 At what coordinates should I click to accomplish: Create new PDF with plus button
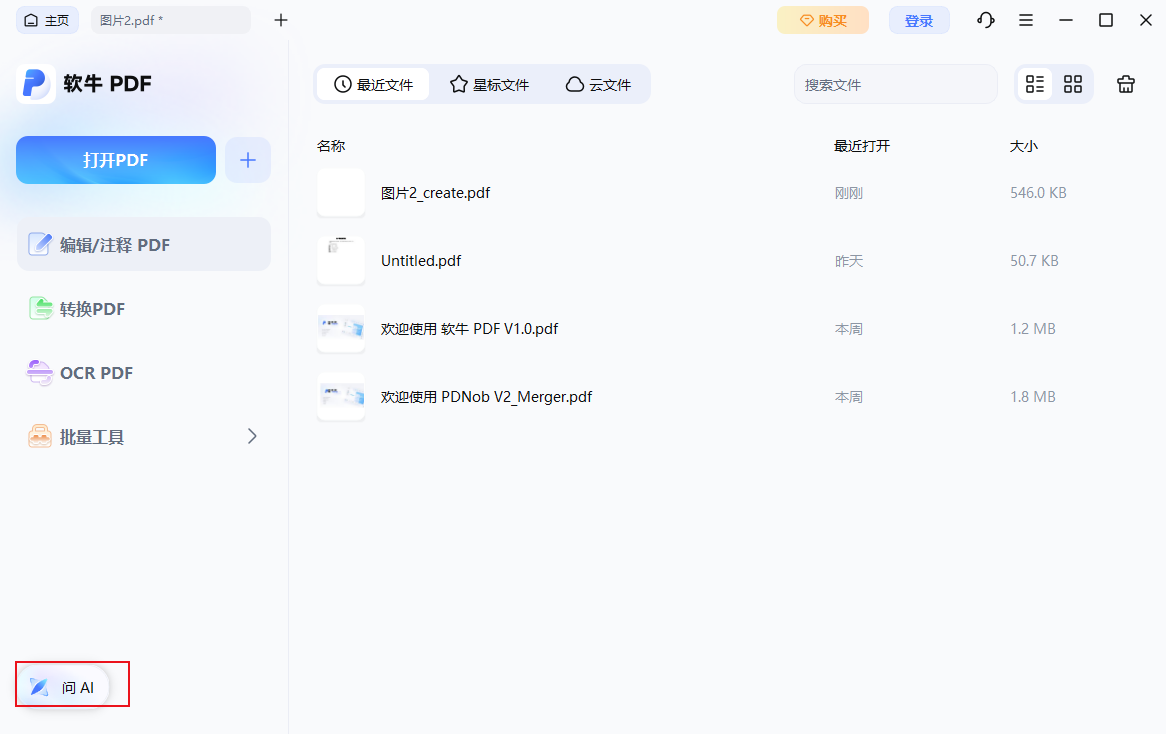click(248, 160)
